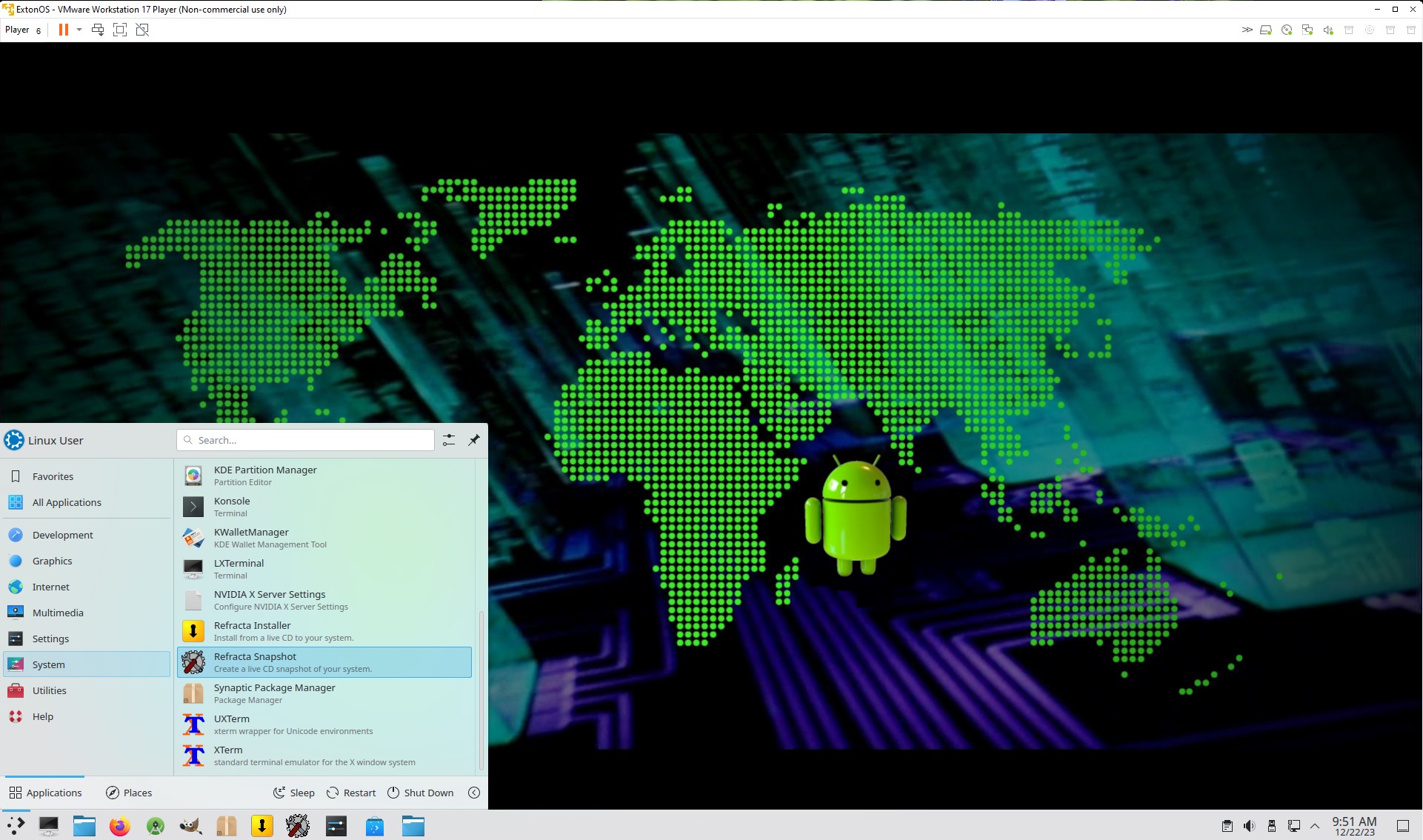
Task: Enter VMware full screen mode
Action: (120, 30)
